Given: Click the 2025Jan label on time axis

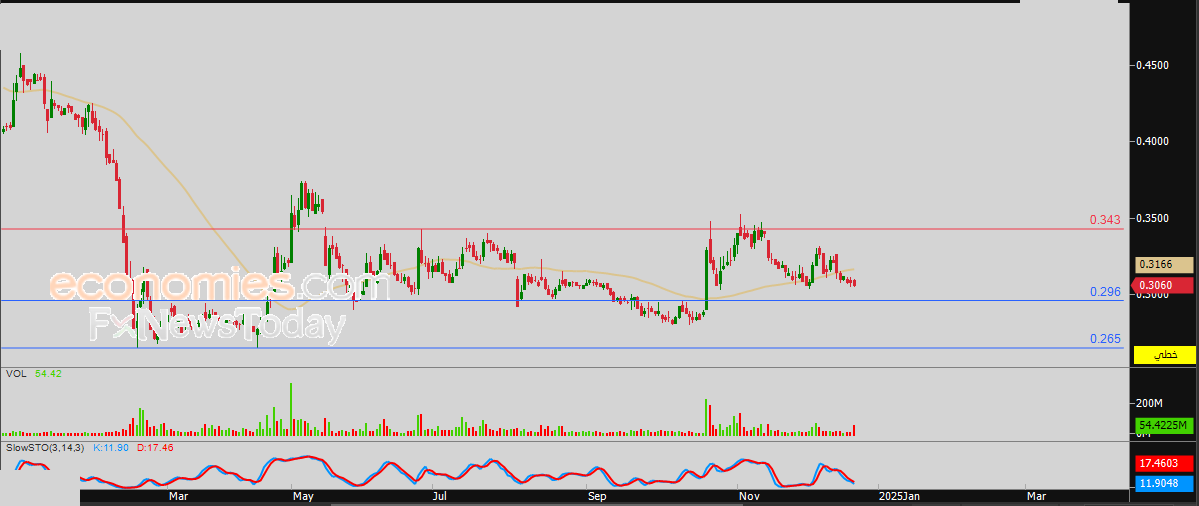Looking at the screenshot, I should [x=899, y=496].
